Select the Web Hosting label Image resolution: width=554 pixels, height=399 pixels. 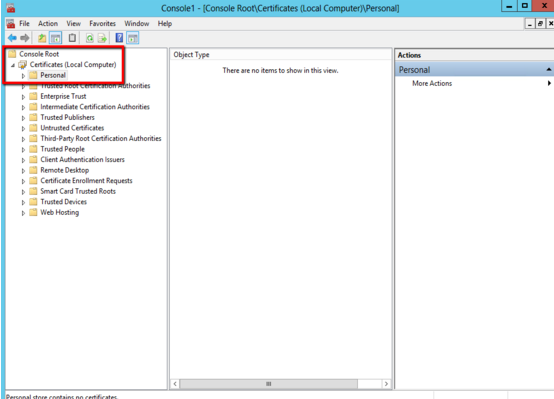[60, 212]
